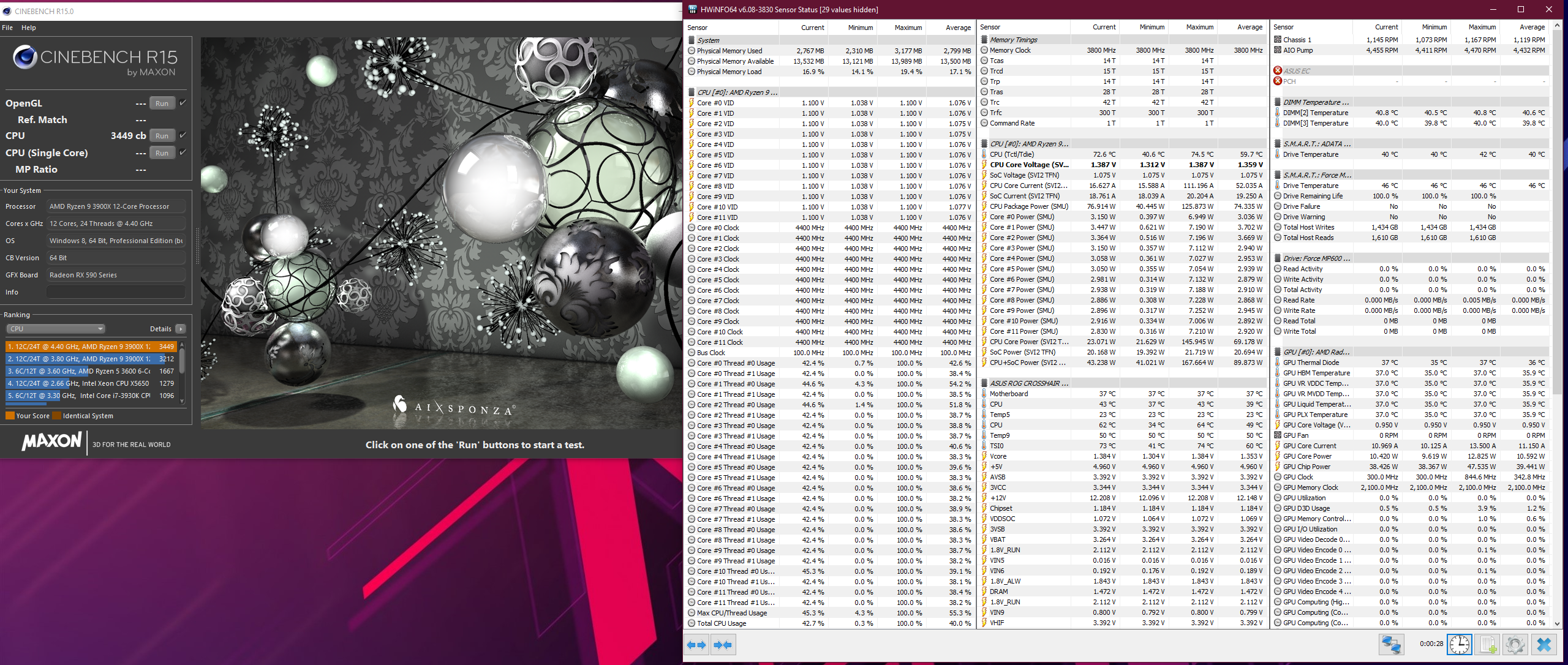Expand ranking Details arrow button
The image size is (1568, 665).
pos(181,329)
